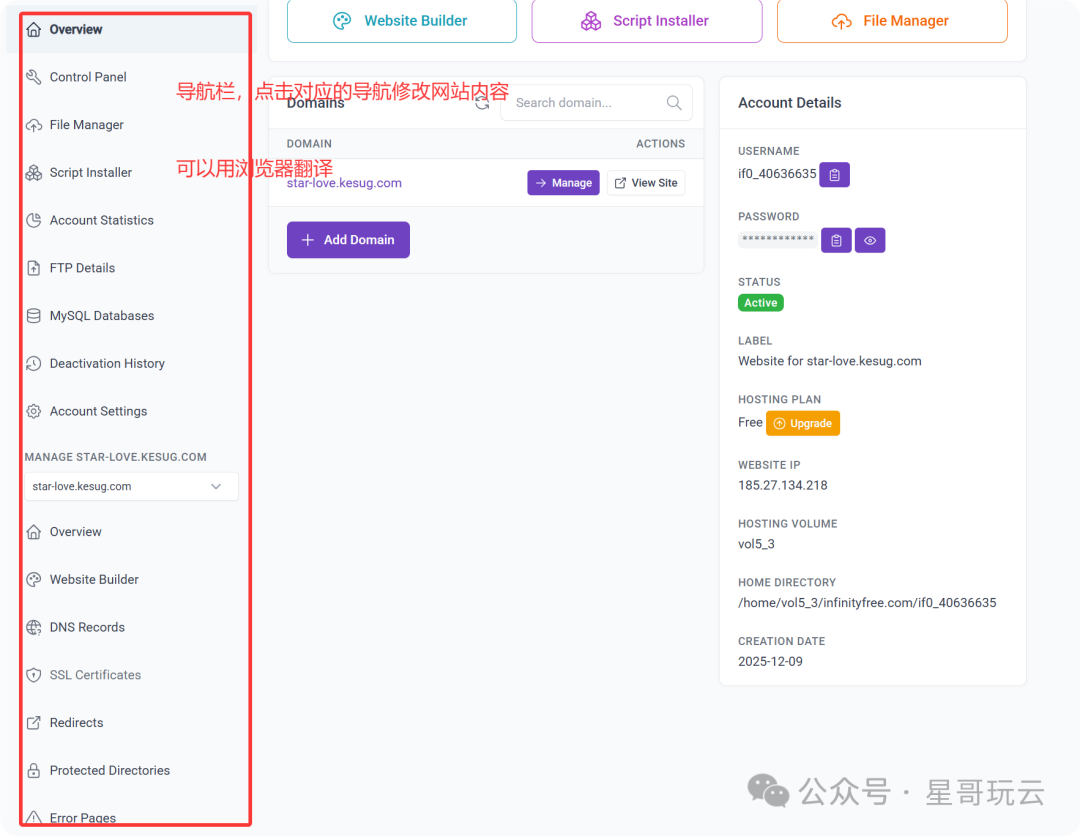Click the View Site button

[646, 183]
